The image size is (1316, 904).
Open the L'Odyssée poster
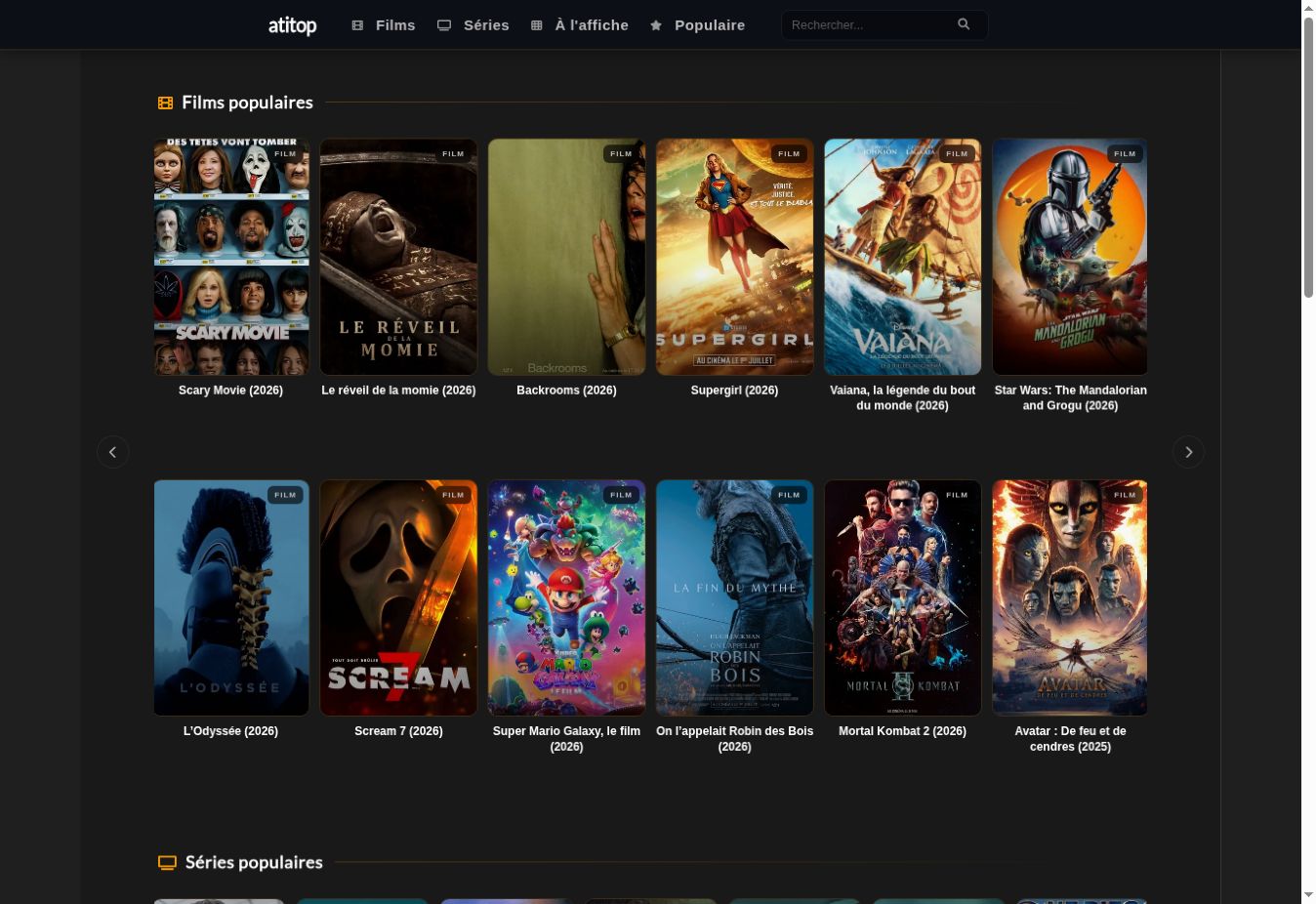click(x=231, y=597)
